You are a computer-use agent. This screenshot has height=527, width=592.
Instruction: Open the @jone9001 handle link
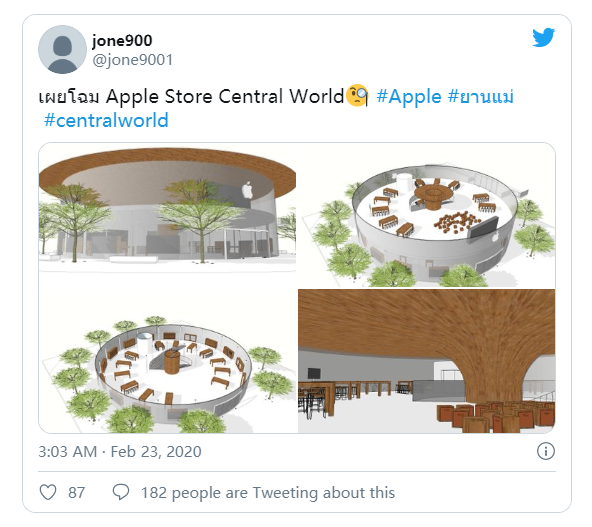(133, 60)
